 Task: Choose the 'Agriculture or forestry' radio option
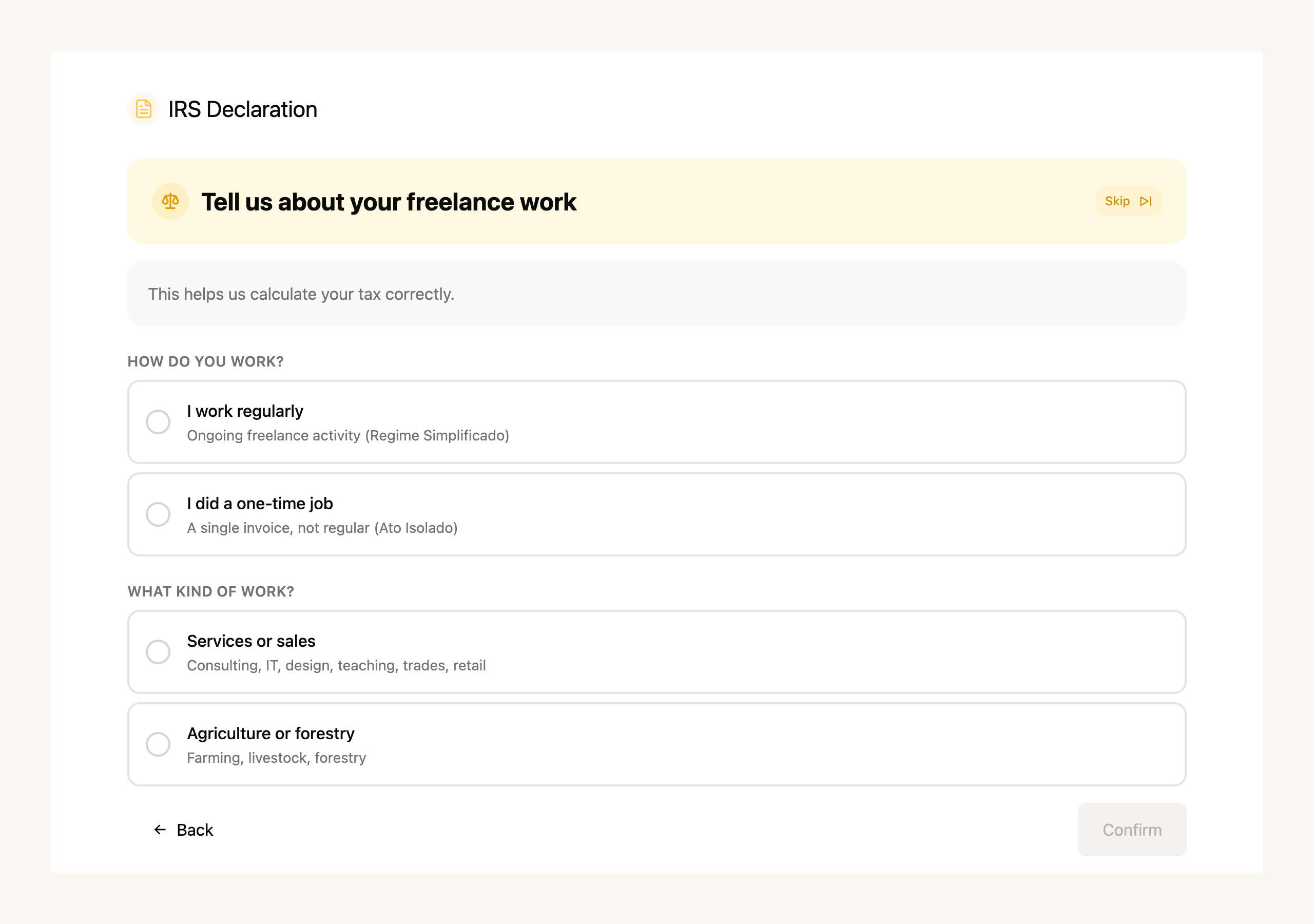pos(158,744)
